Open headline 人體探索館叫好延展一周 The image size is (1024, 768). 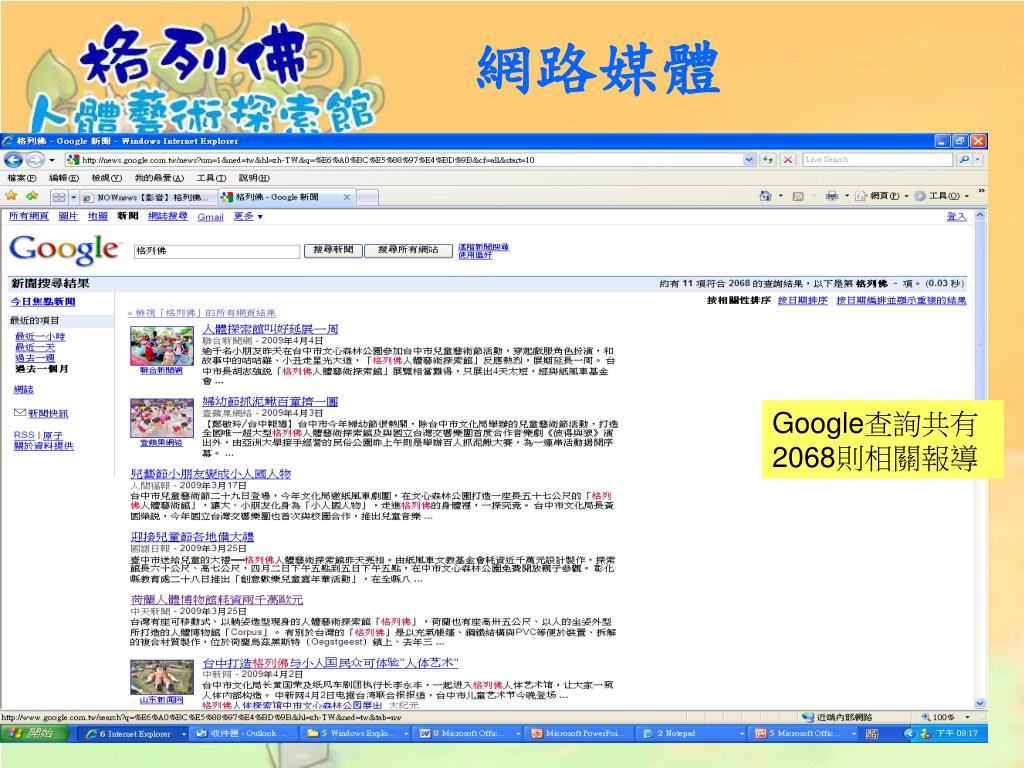[x=270, y=329]
